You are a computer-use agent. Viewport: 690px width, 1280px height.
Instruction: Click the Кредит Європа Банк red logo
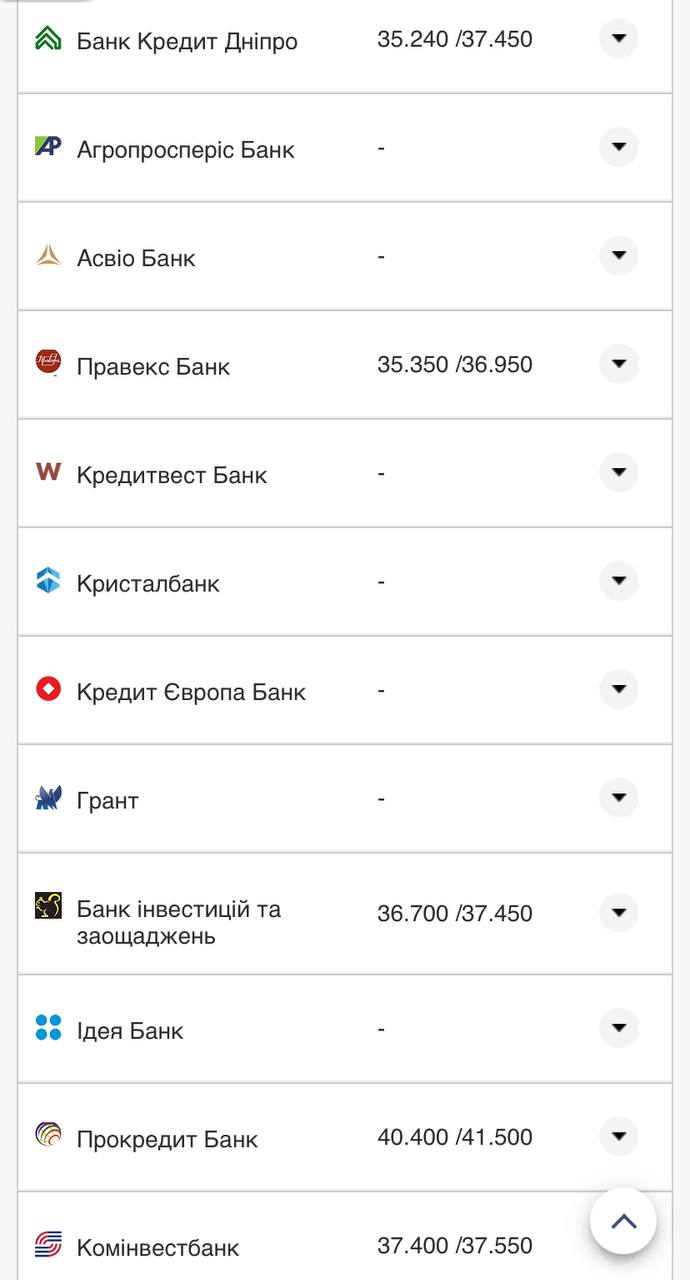[48, 689]
